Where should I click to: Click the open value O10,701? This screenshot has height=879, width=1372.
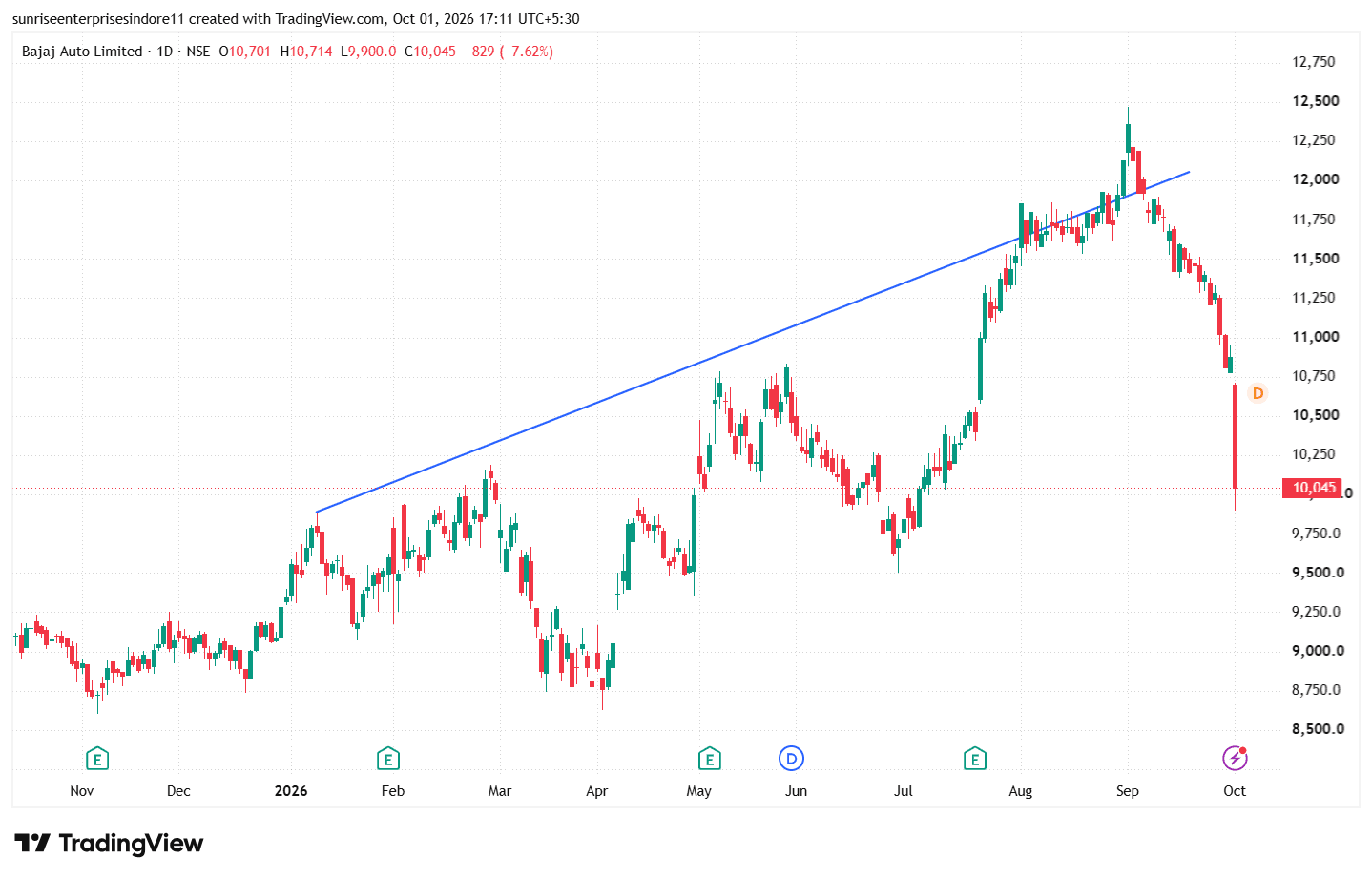(x=245, y=52)
